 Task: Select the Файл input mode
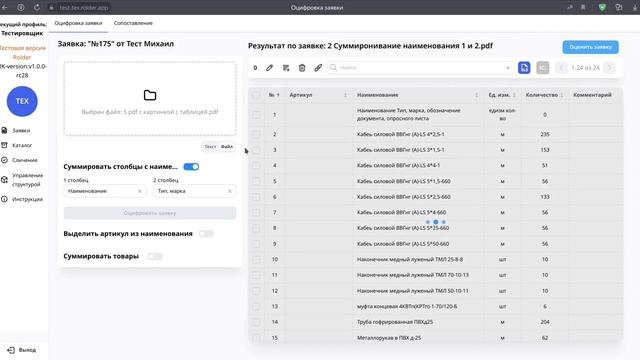[227, 147]
